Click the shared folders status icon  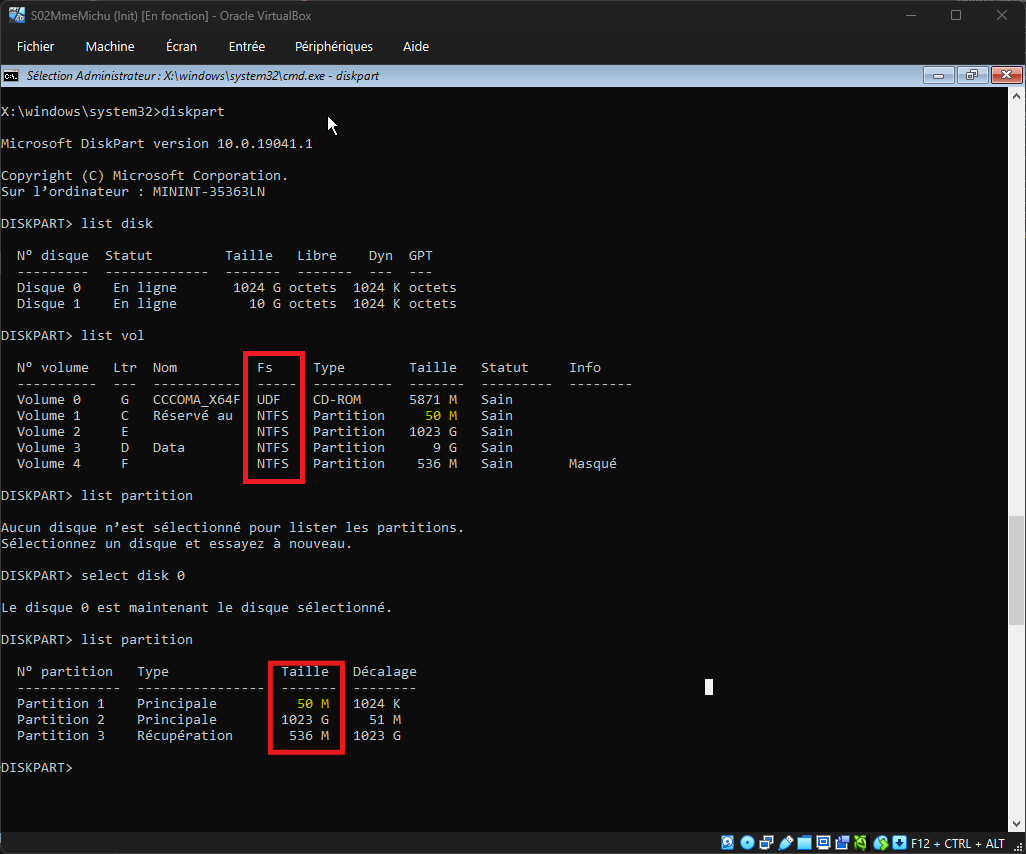(x=805, y=843)
